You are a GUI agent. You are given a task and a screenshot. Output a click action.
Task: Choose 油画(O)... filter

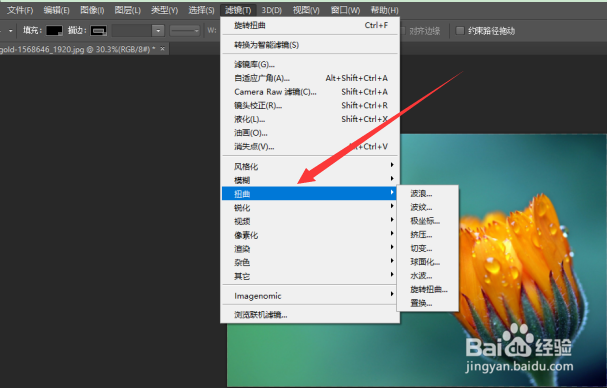pyautogui.click(x=310, y=133)
